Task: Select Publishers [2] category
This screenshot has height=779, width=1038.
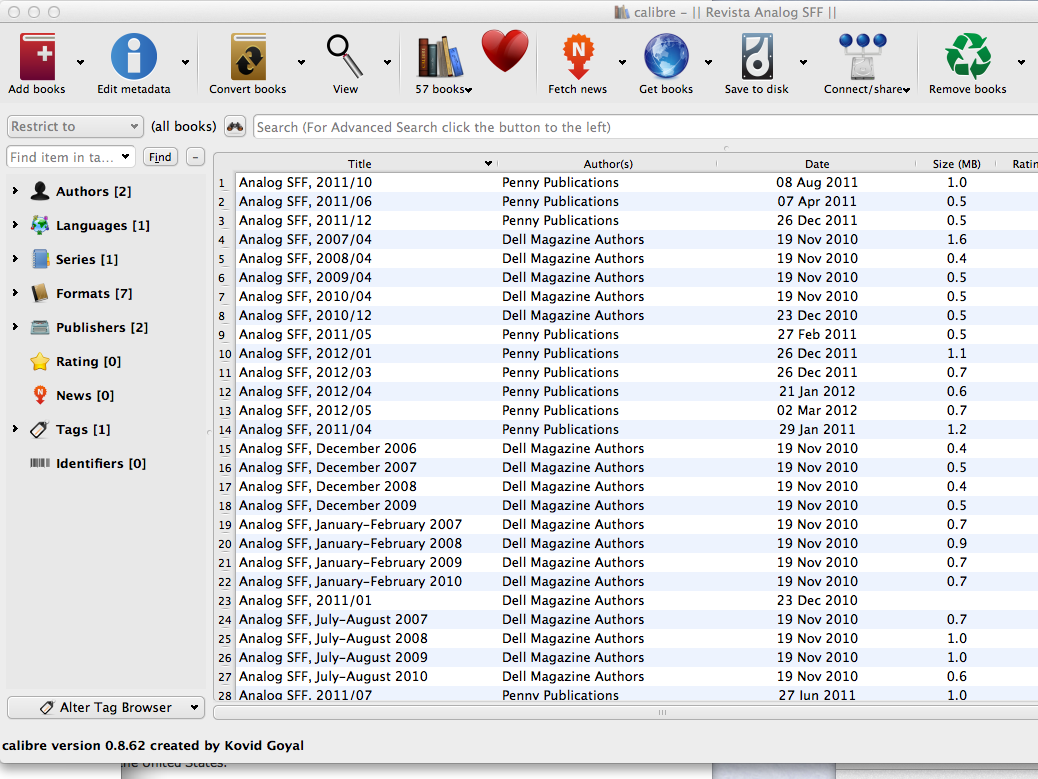Action: coord(102,328)
